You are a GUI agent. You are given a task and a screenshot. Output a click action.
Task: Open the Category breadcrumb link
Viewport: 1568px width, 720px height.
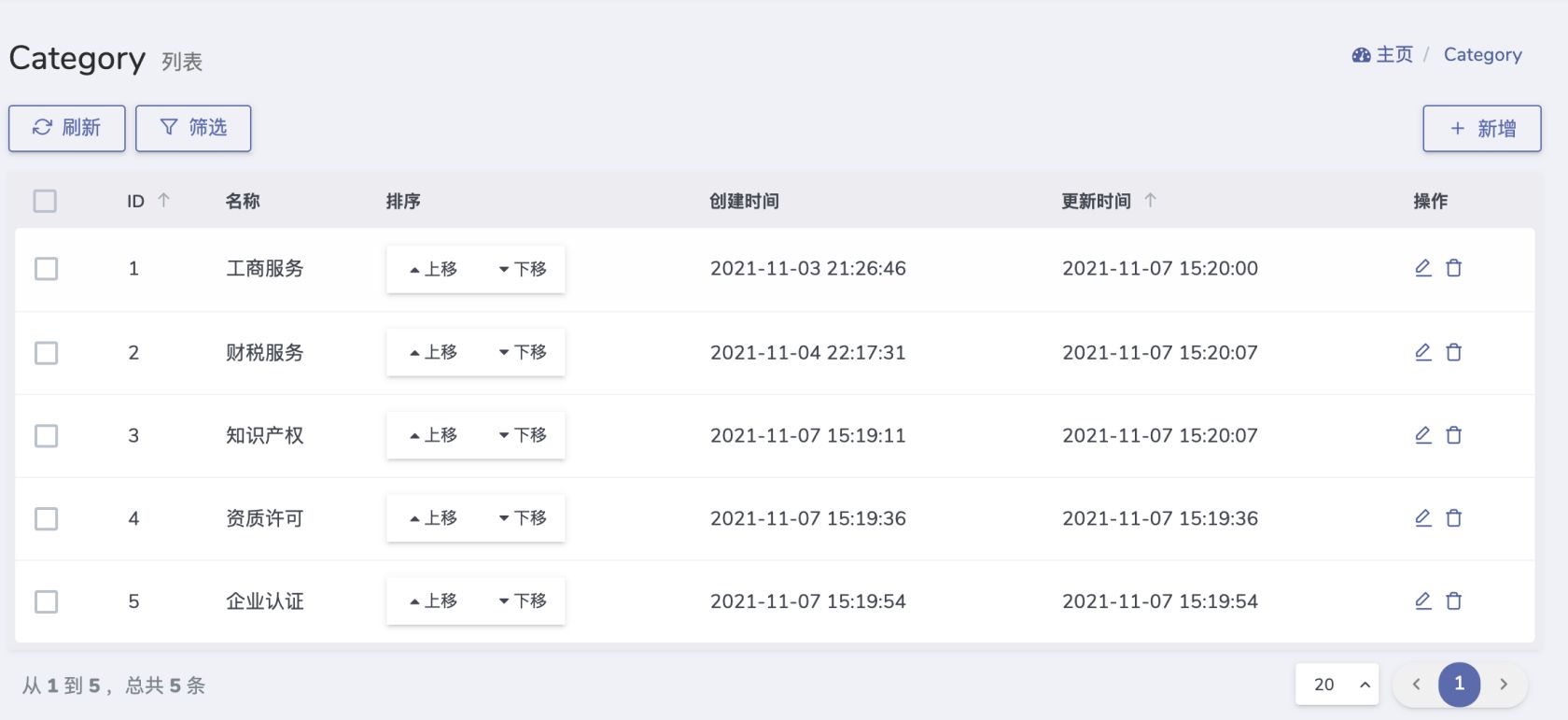(x=1482, y=55)
